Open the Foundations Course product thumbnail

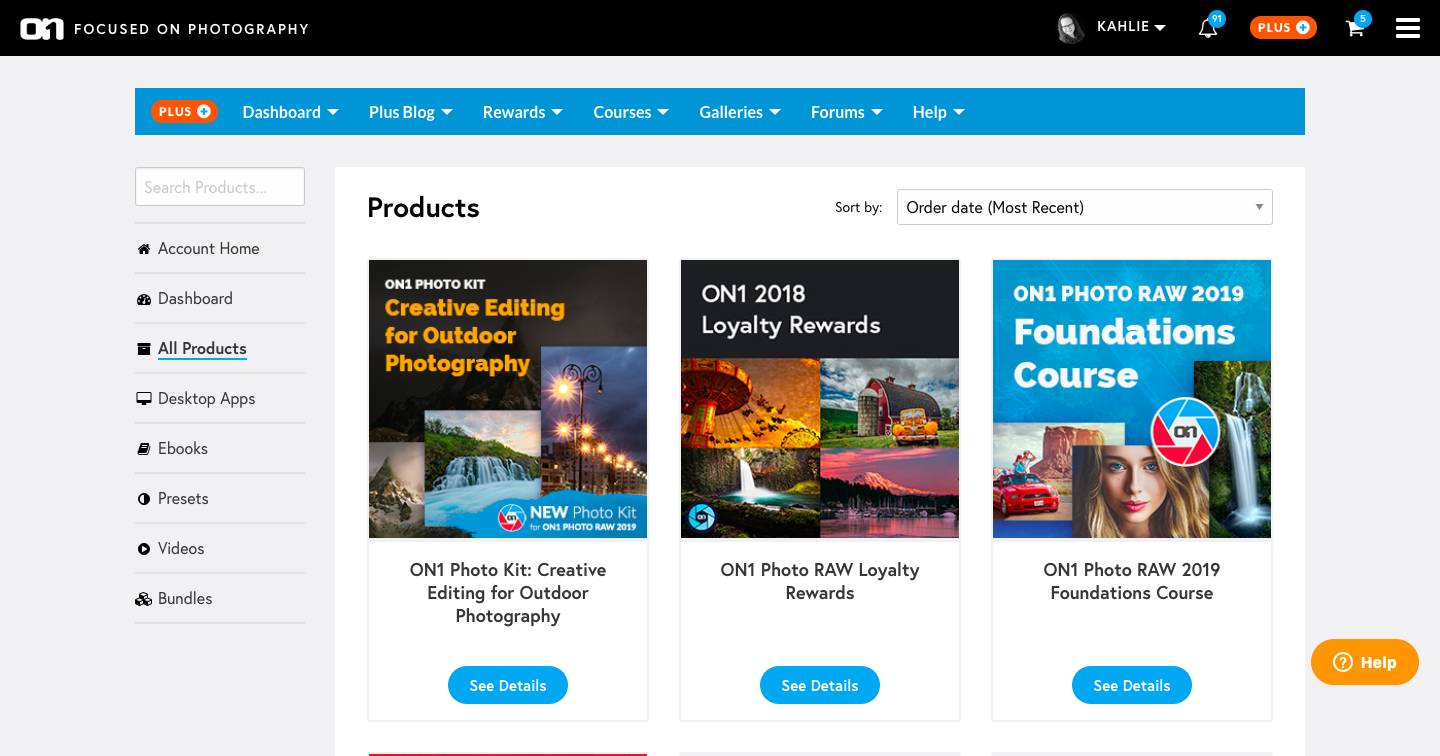(x=1132, y=399)
